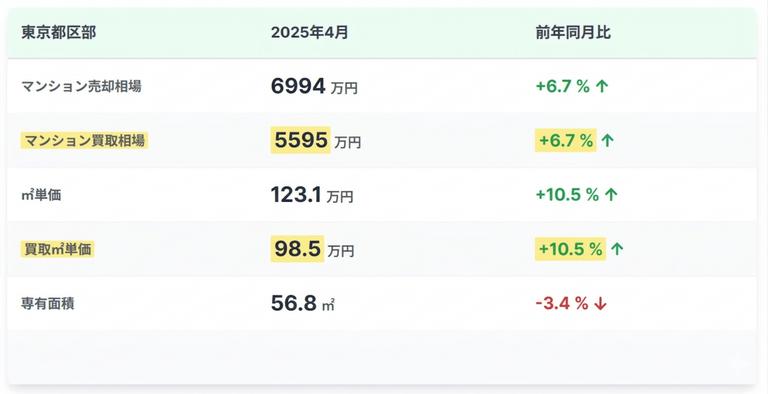
Task: Click the up arrow in マンション売却相場 row
Action: tap(602, 87)
